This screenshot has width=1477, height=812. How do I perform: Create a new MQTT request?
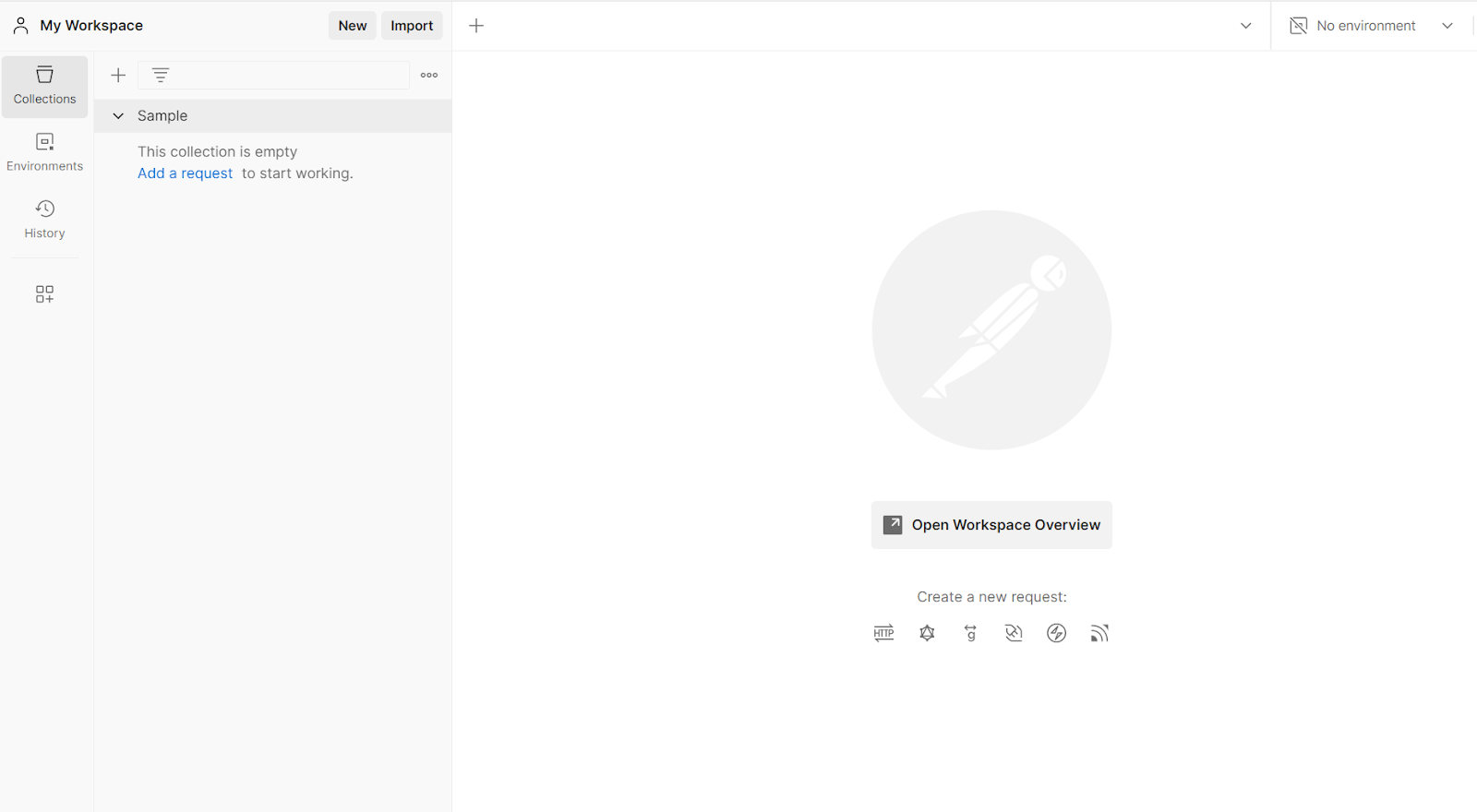tap(1099, 633)
